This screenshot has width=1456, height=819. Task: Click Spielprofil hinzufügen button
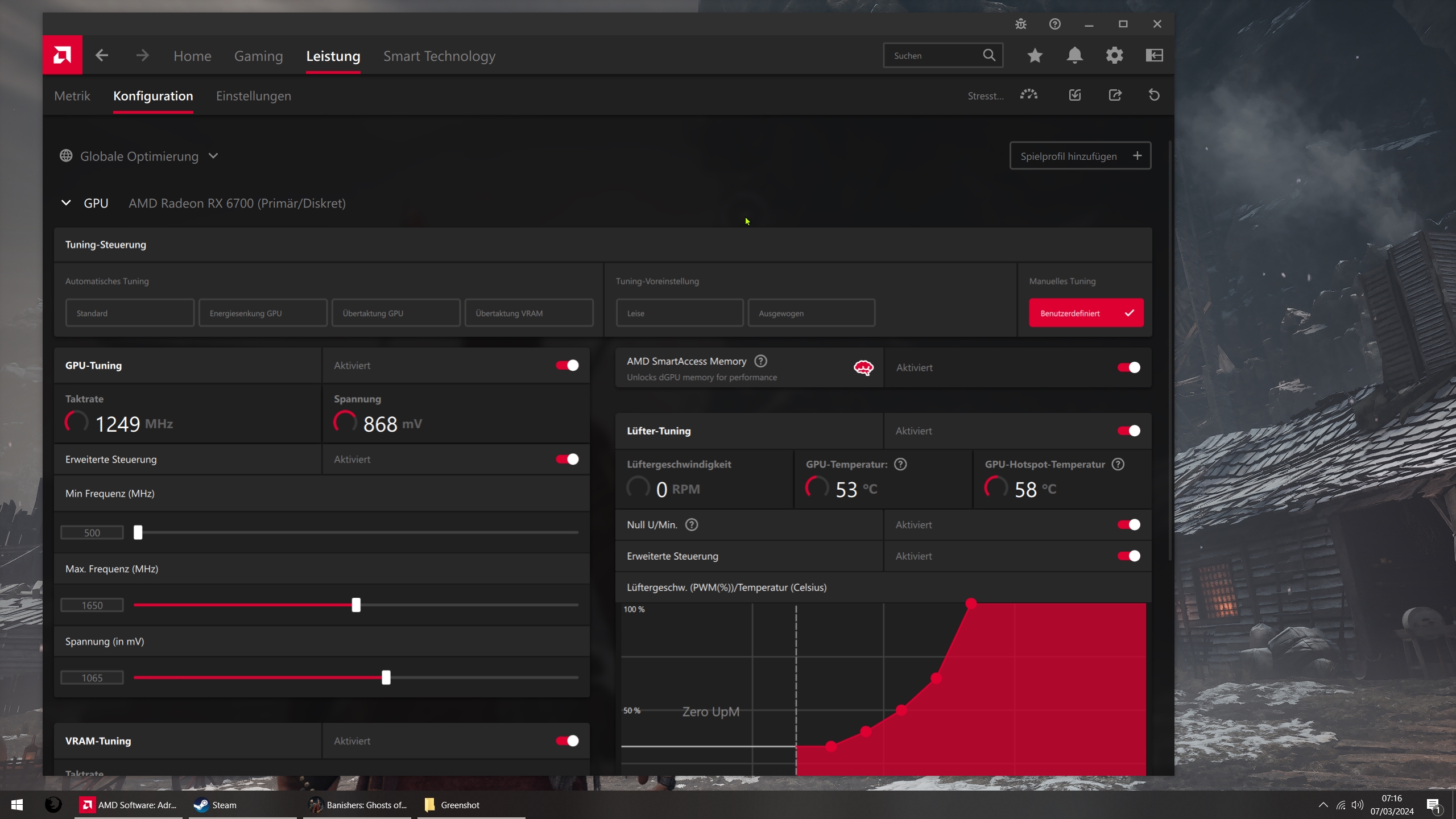[x=1080, y=156]
